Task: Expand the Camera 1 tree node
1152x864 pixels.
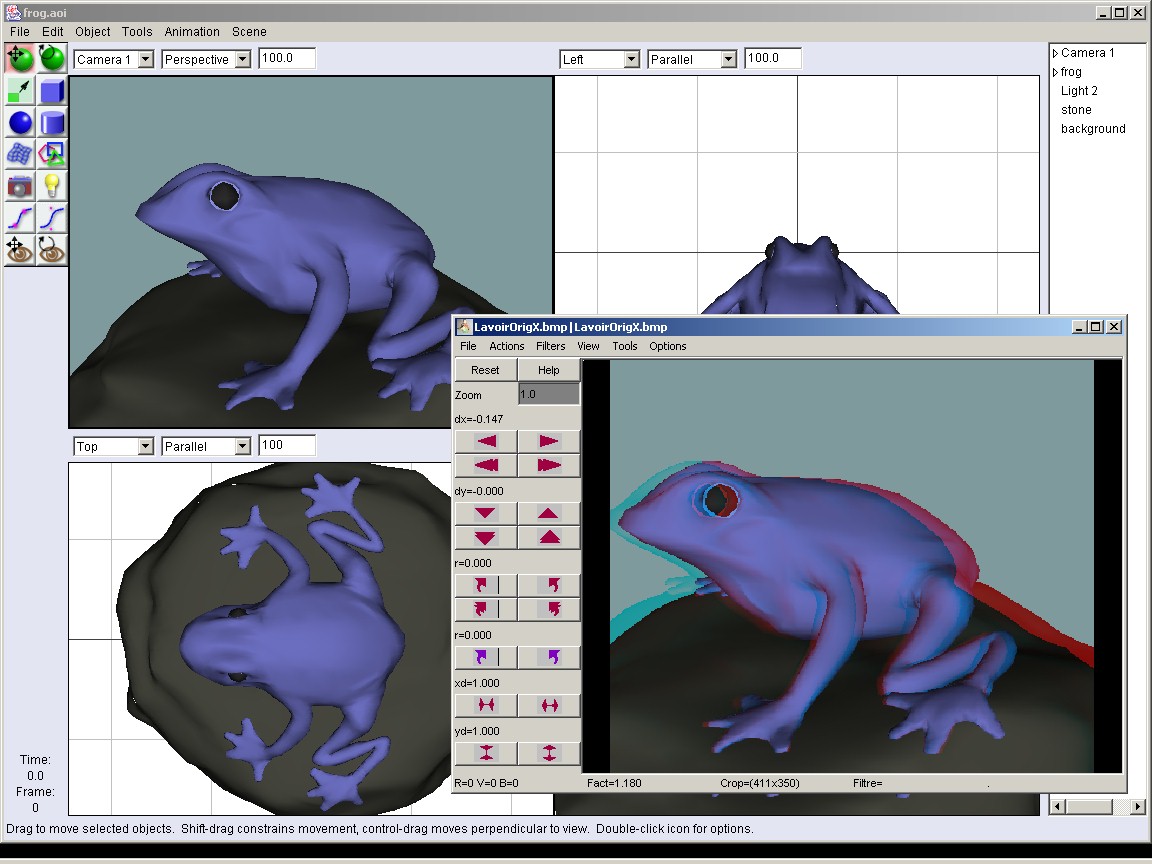Action: tap(1056, 53)
